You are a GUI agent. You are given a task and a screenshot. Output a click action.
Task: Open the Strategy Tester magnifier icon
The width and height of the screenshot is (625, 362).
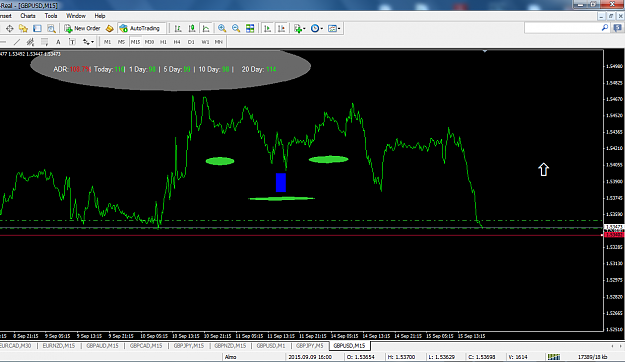click(x=51, y=28)
